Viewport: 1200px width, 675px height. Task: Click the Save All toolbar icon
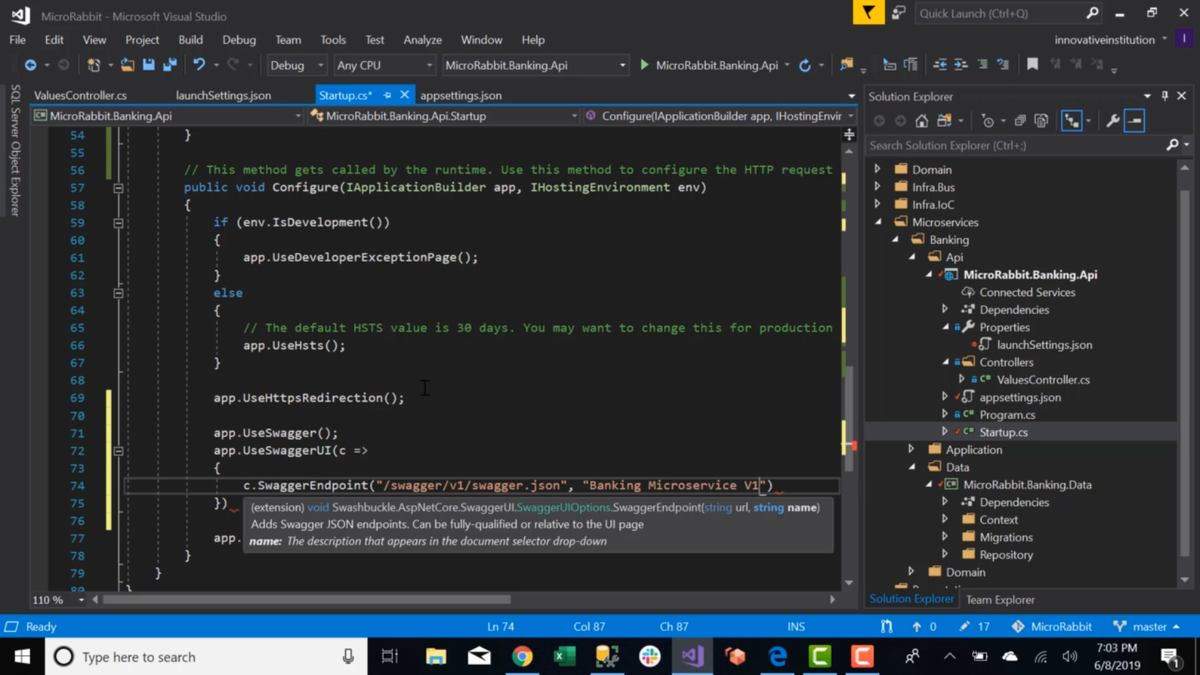(170, 65)
